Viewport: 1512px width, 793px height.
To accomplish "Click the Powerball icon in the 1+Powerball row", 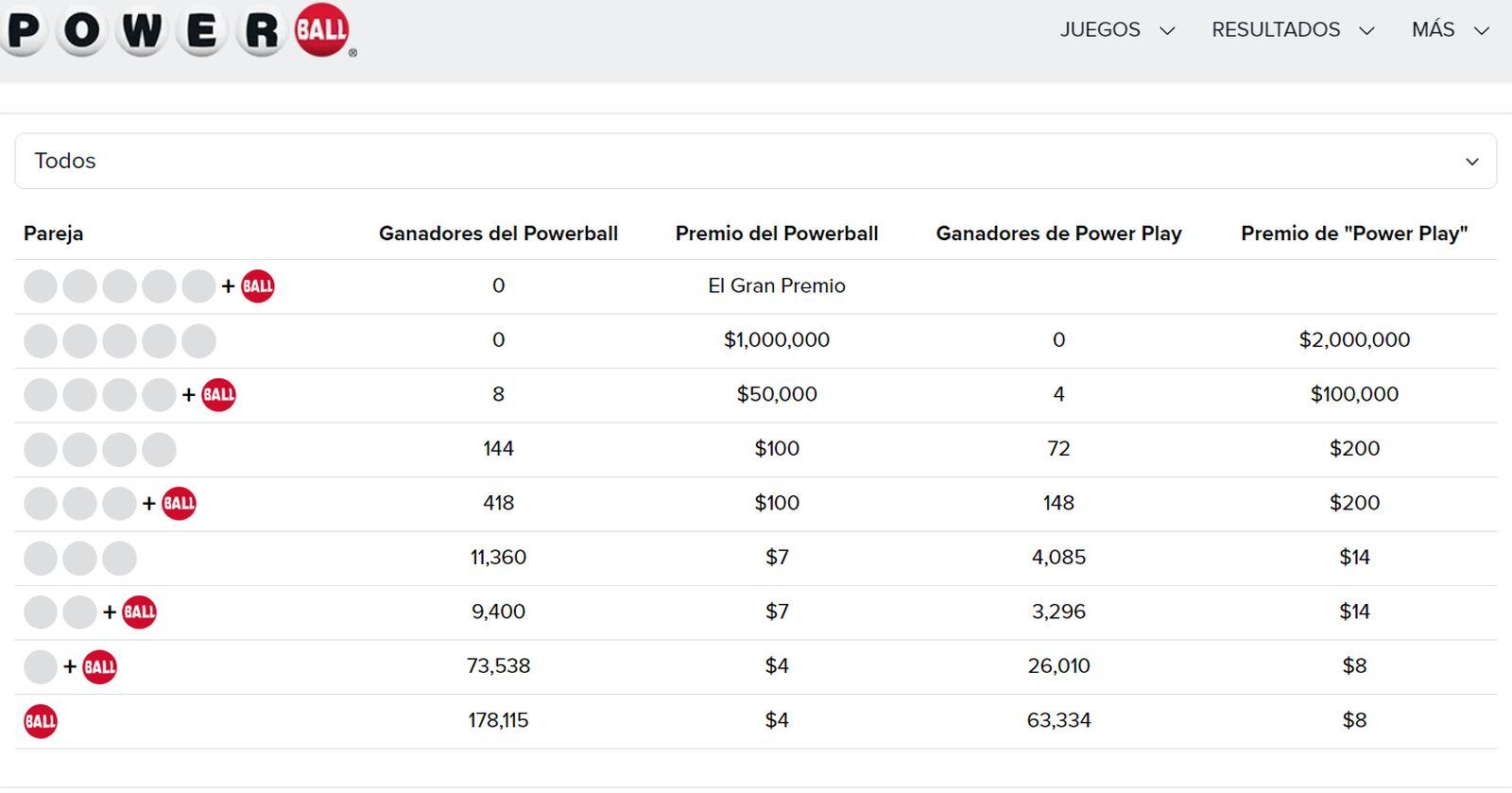I will coord(99,666).
